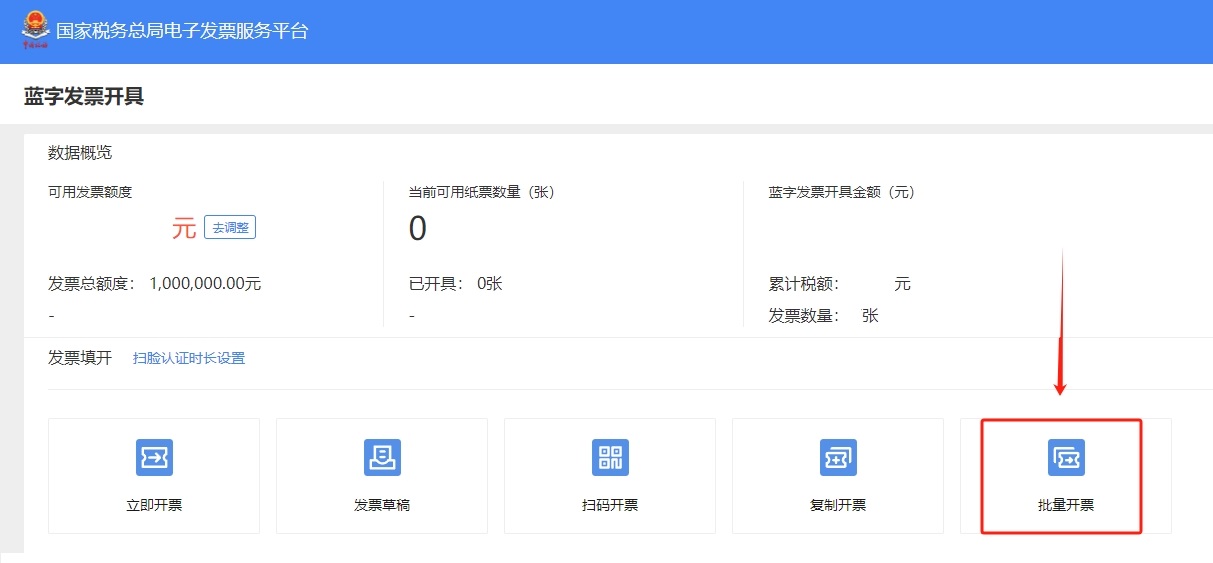Image resolution: width=1213 pixels, height=563 pixels.
Task: Click the 发票填开 section title
Action: click(80, 358)
